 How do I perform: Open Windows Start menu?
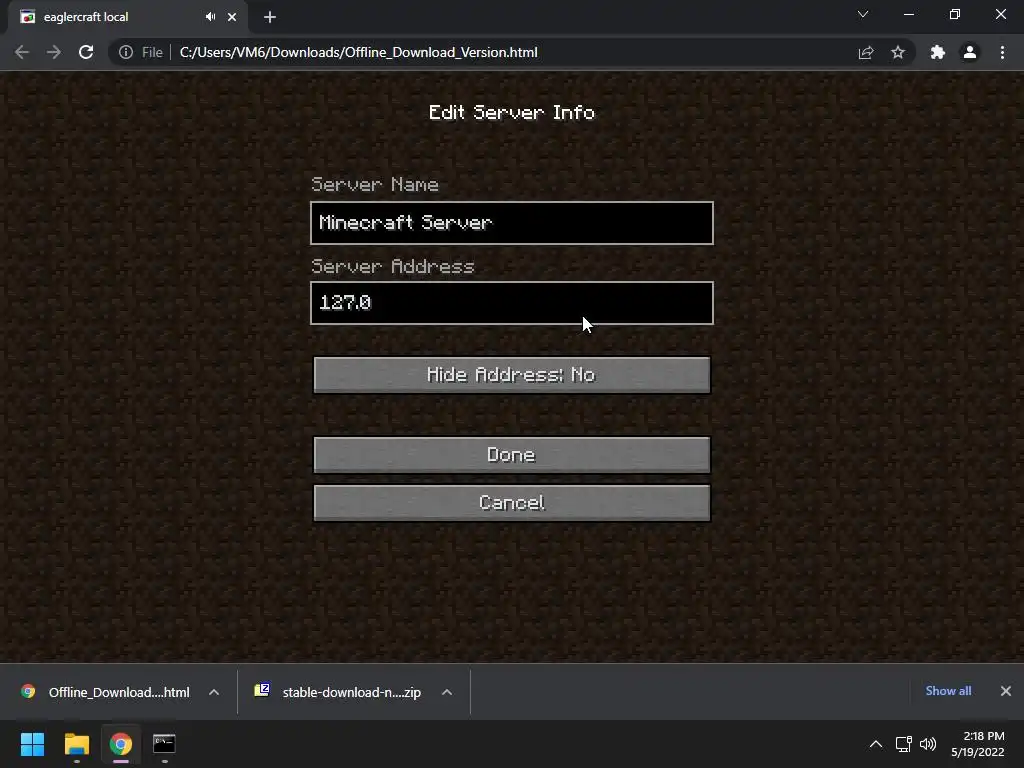pos(32,744)
